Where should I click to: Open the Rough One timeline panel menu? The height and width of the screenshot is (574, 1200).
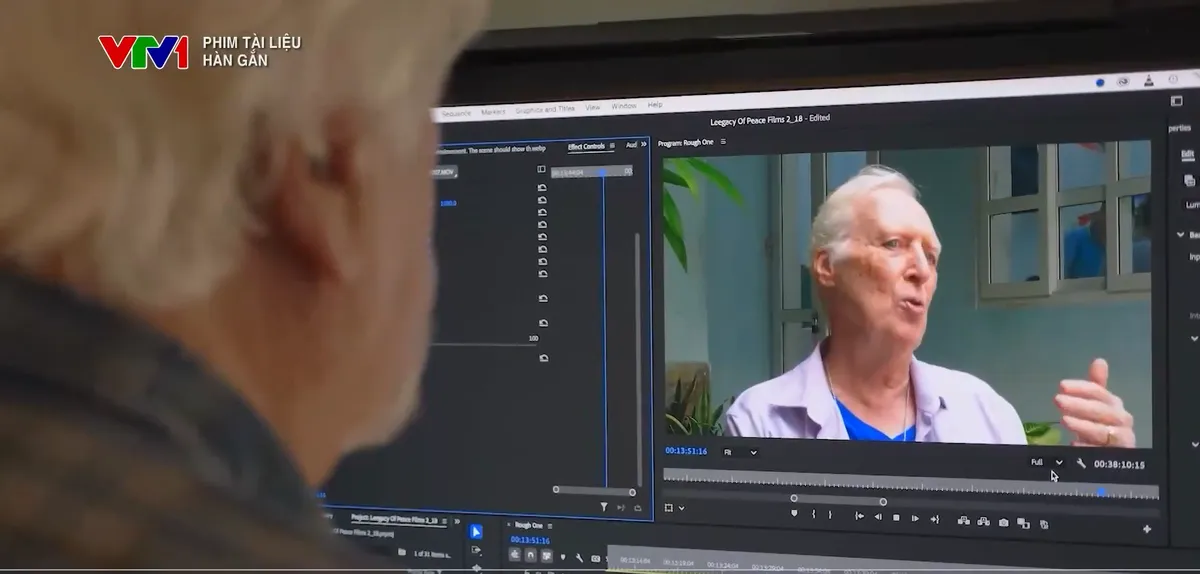coord(550,526)
